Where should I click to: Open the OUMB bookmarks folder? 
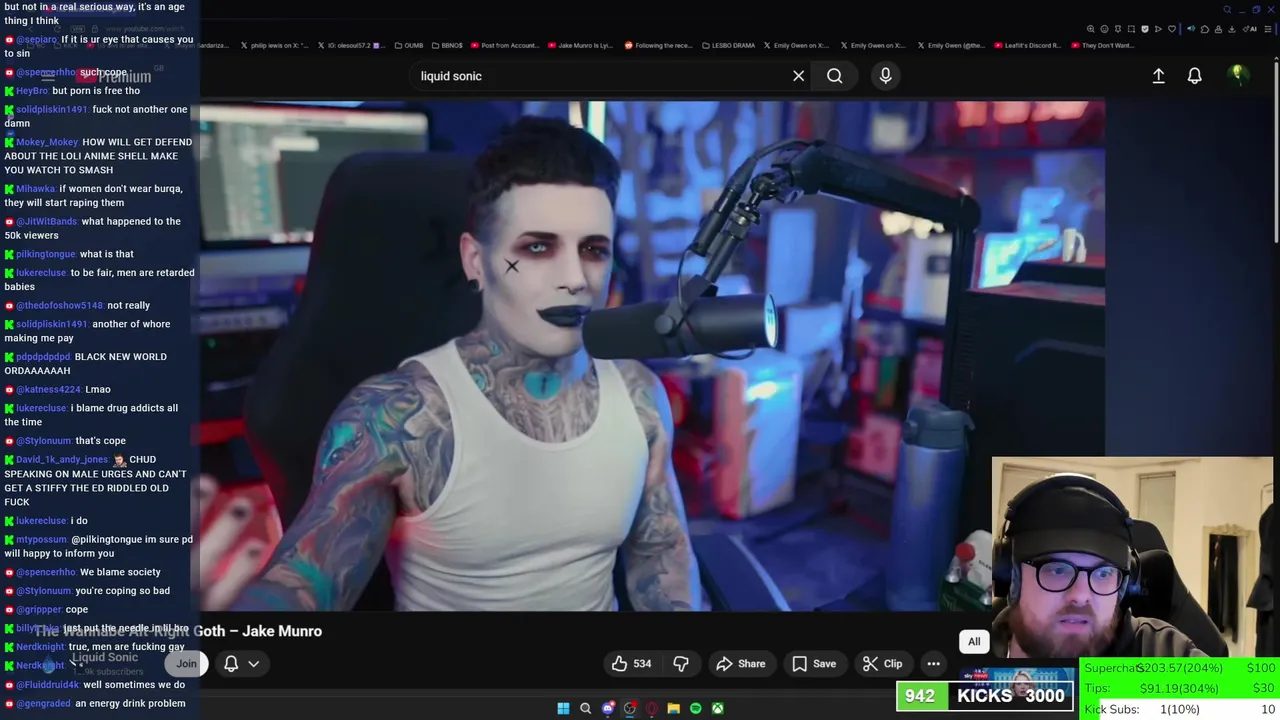(409, 45)
